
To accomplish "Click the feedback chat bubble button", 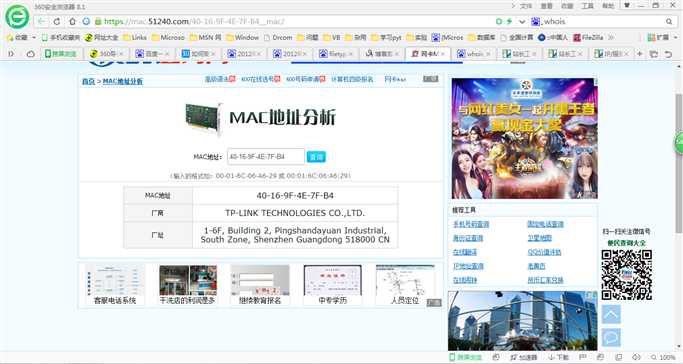I will [x=611, y=337].
